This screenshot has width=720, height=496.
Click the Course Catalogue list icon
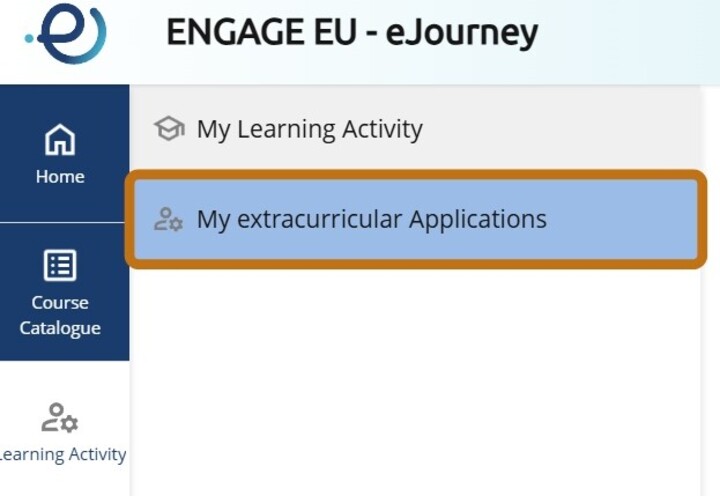pos(60,265)
